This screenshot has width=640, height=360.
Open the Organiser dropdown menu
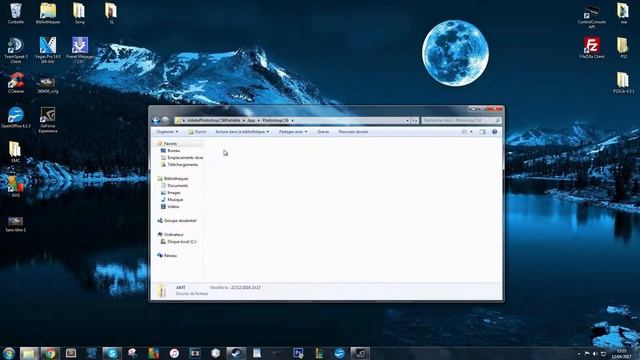point(167,132)
